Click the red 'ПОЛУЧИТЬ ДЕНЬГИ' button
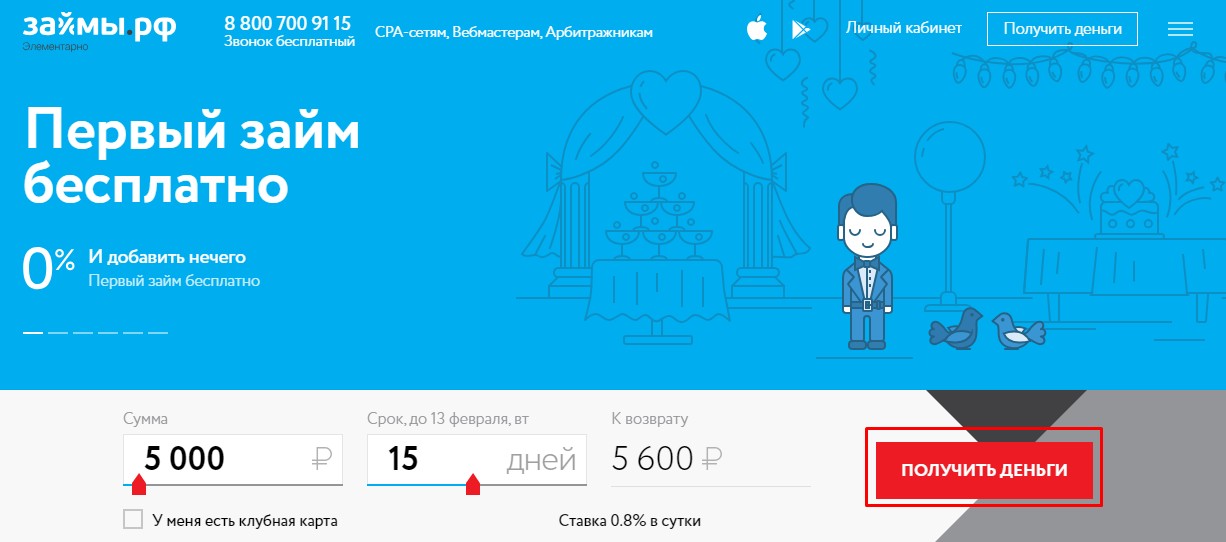 (985, 469)
